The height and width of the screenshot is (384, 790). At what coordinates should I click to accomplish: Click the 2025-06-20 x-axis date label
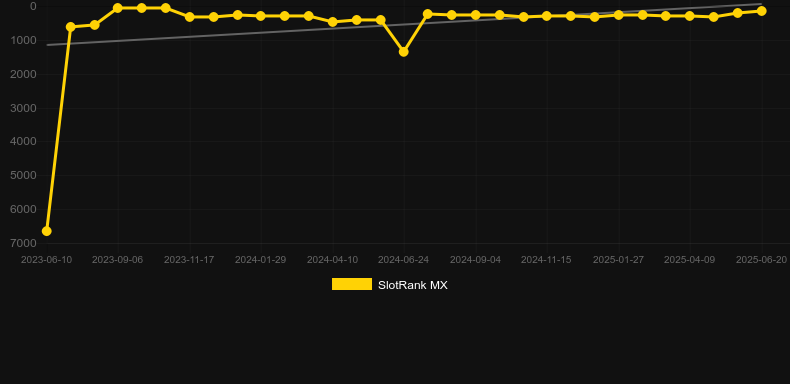761,260
